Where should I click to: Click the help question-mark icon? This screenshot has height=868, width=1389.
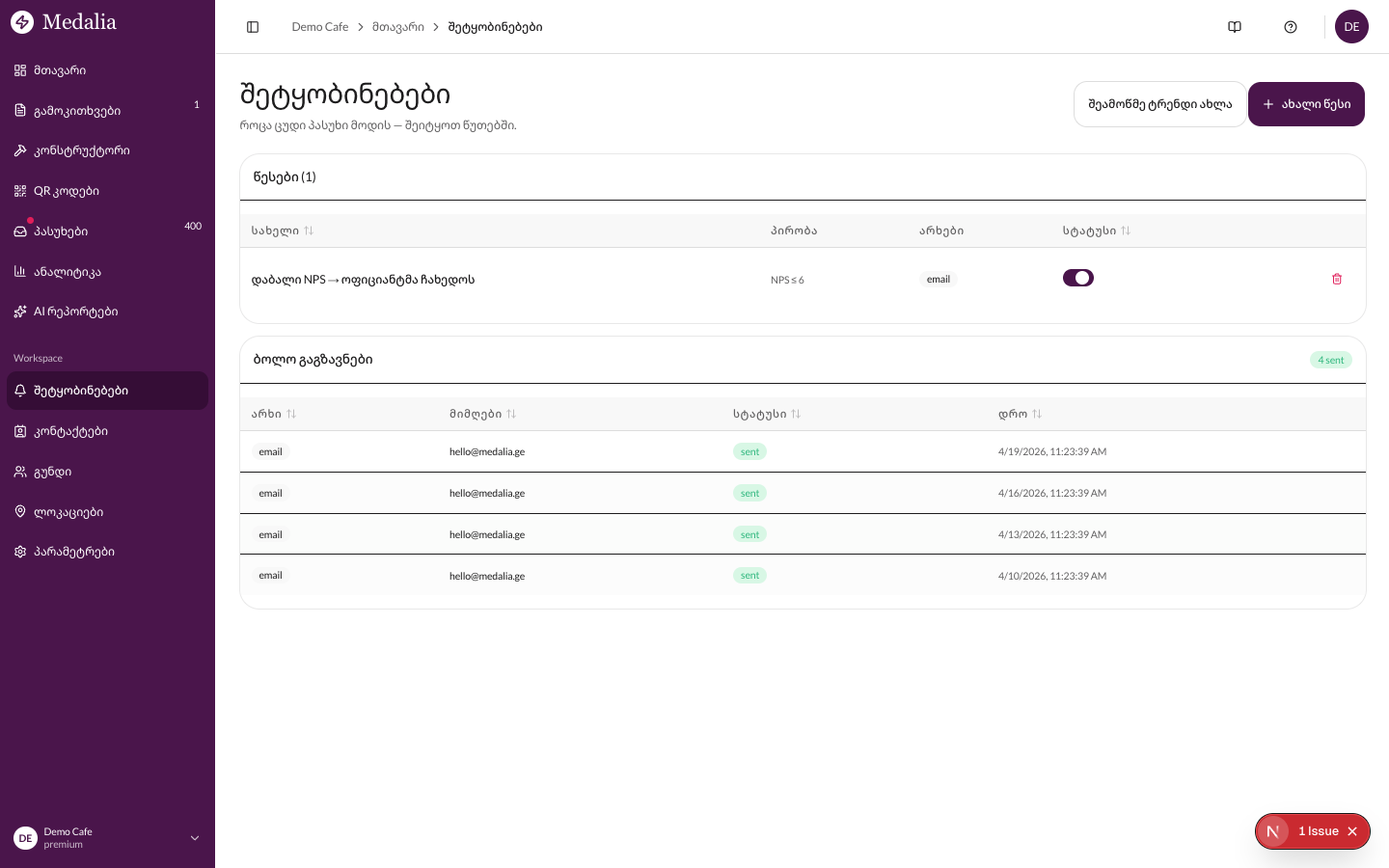(1291, 27)
